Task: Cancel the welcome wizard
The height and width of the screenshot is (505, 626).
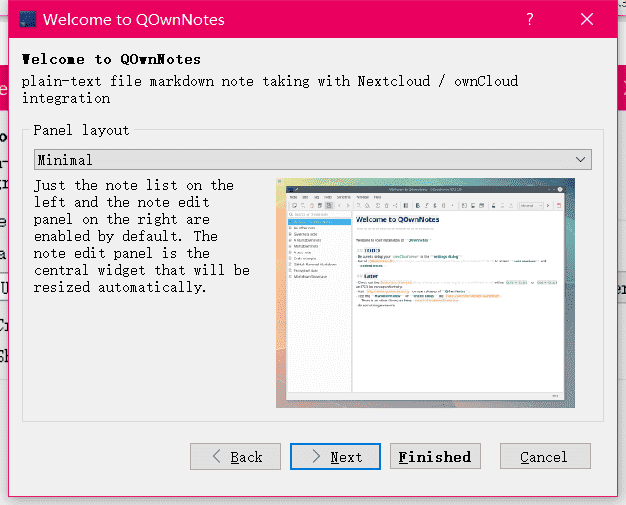Action: pyautogui.click(x=545, y=456)
